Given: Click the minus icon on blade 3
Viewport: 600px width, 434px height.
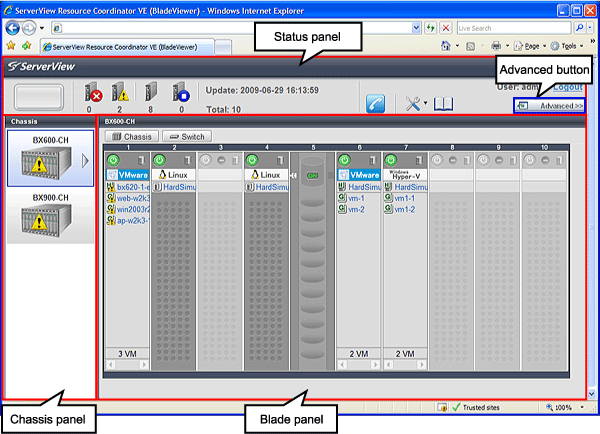Looking at the screenshot, I should pos(222,160).
